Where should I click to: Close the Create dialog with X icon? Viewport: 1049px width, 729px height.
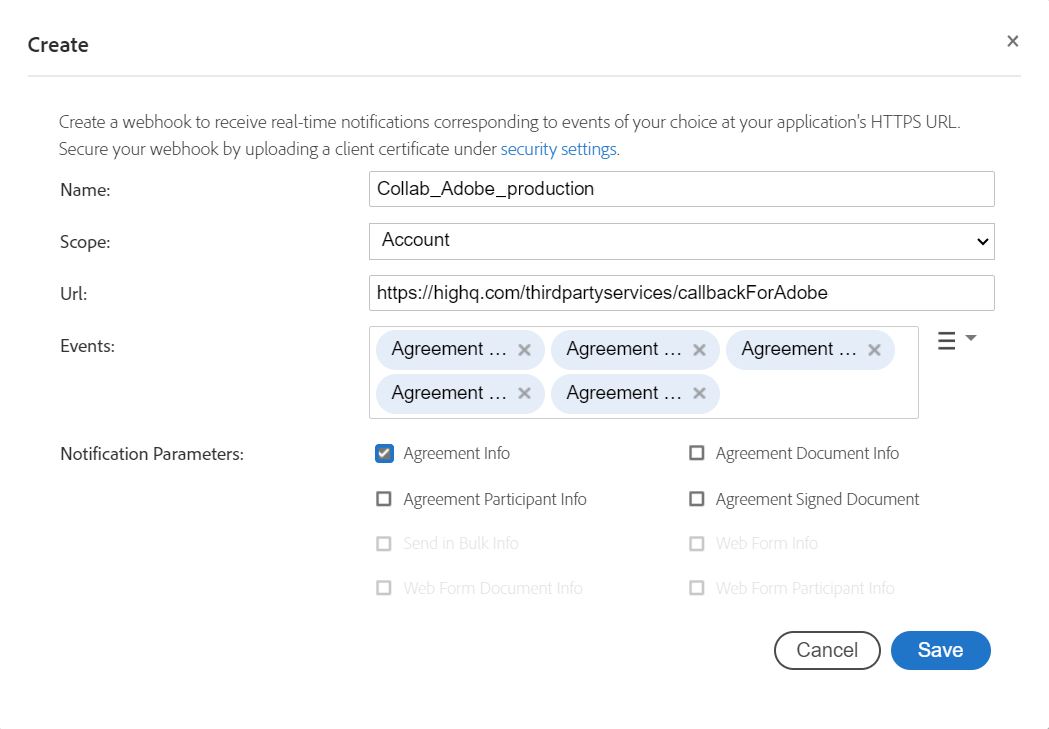[1012, 41]
